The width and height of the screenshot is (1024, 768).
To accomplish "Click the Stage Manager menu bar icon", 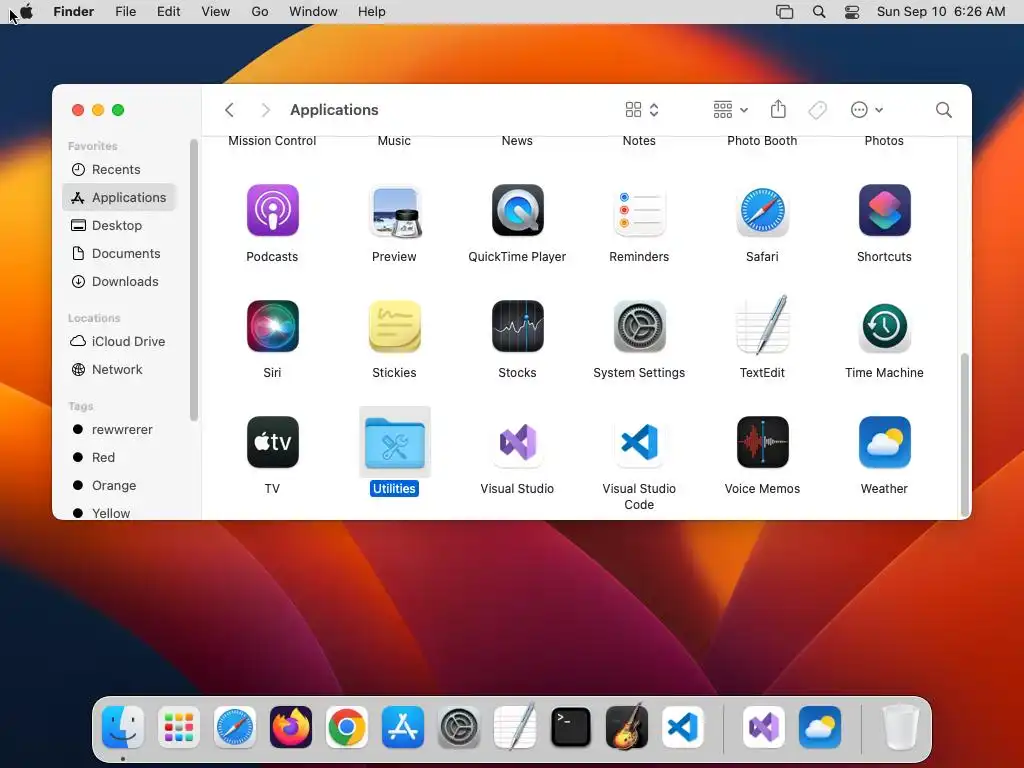I will pos(784,12).
